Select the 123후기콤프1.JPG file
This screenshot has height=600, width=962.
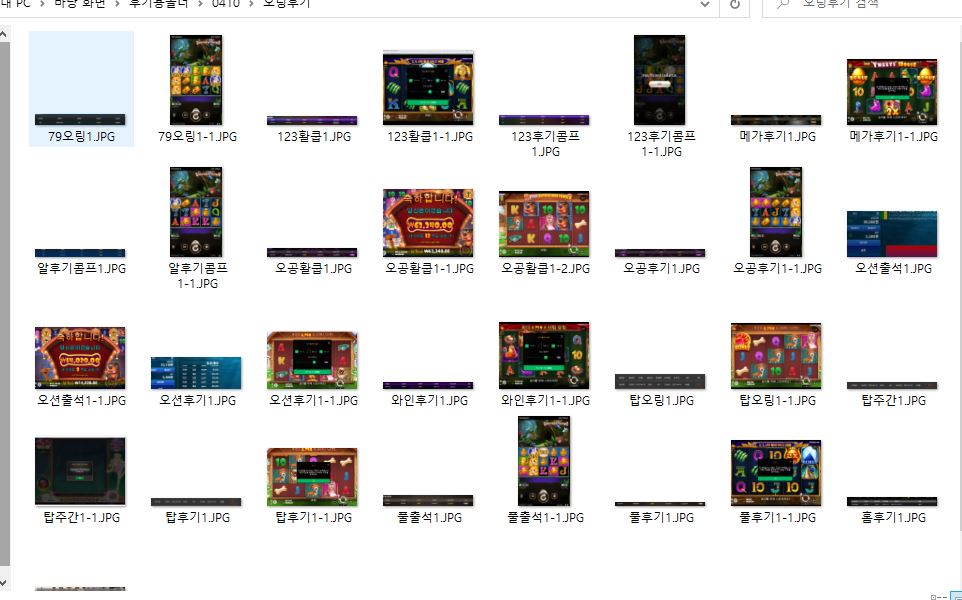coord(544,120)
